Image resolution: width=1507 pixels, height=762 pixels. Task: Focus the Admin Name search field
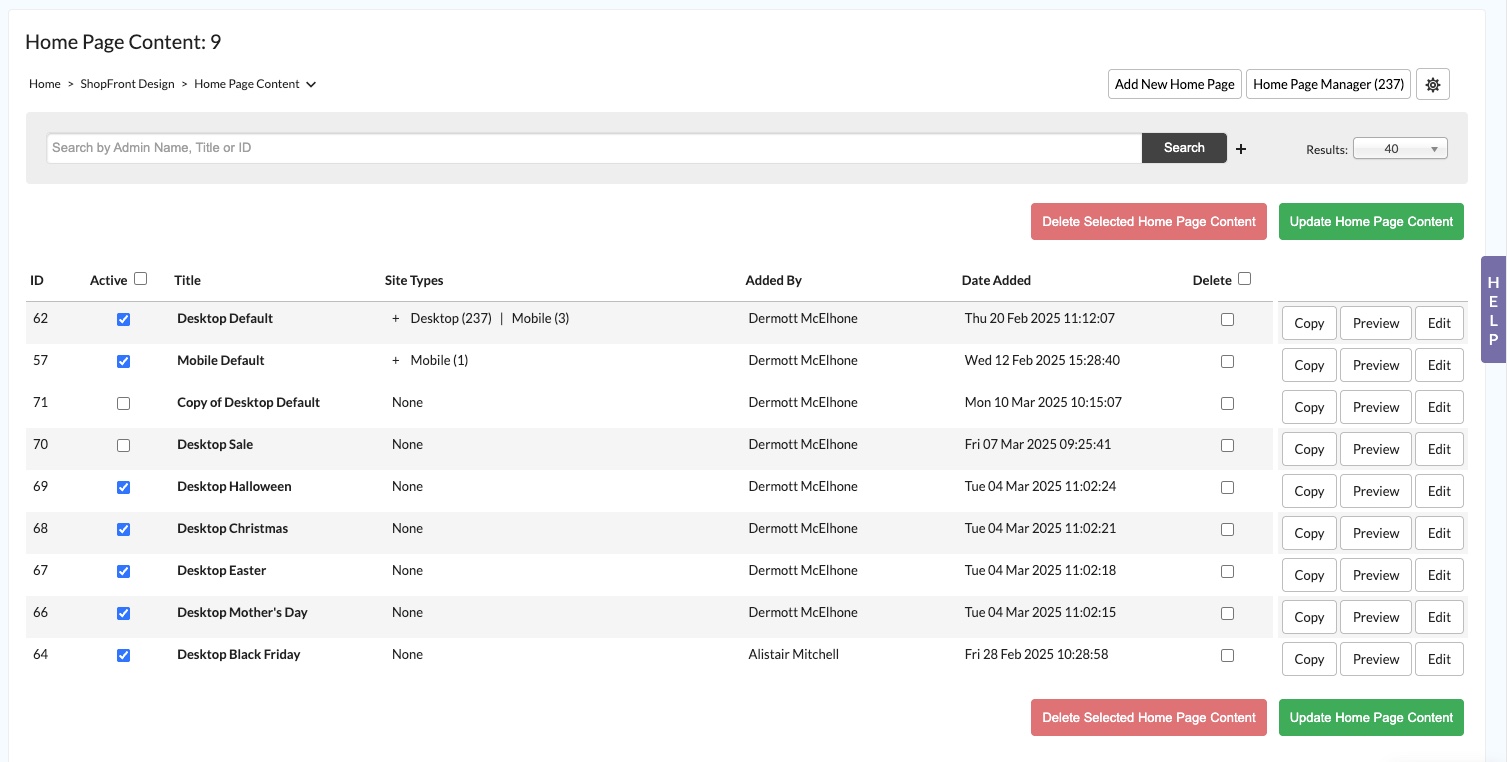(594, 148)
